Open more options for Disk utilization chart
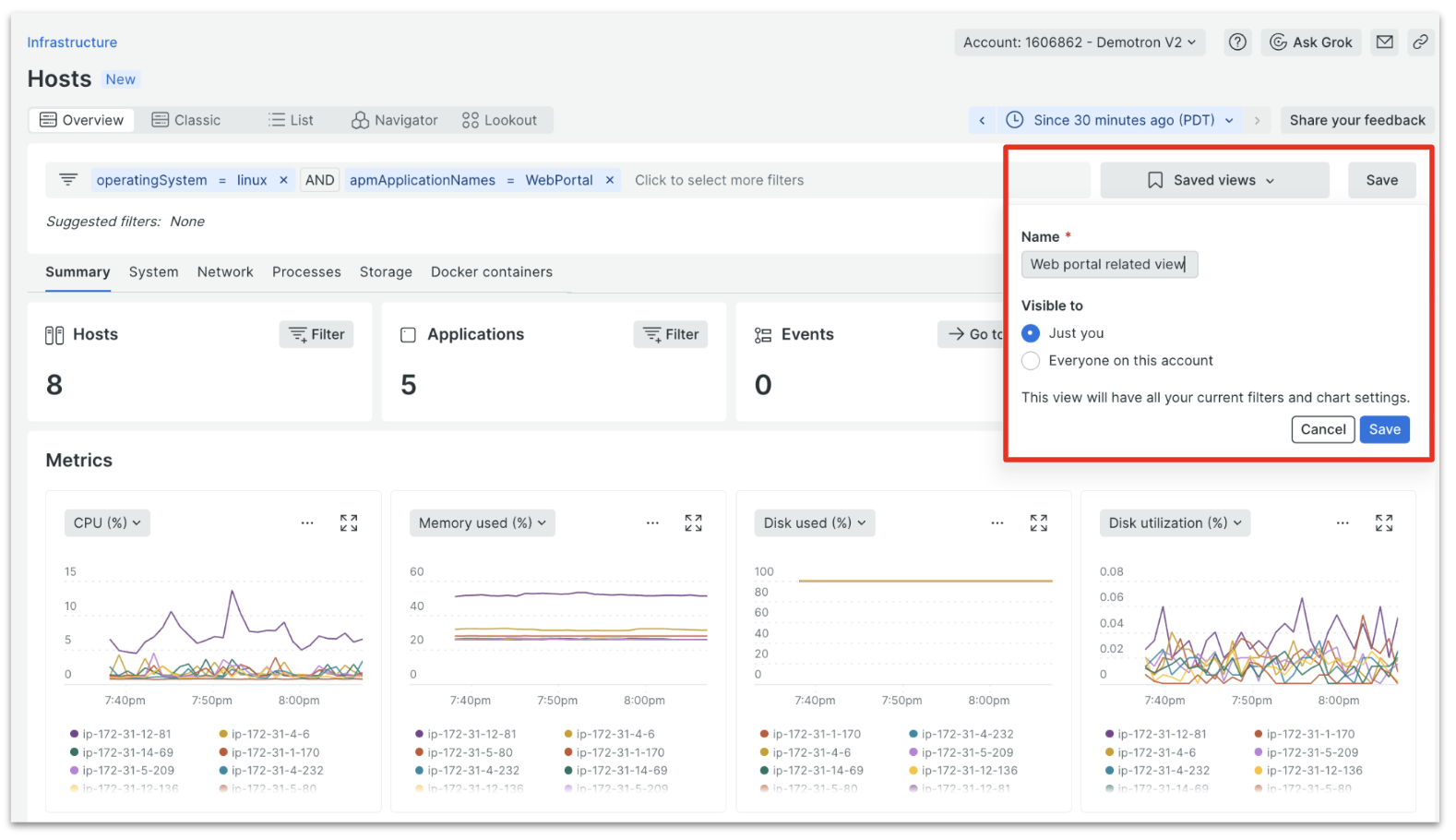This screenshot has width=1456, height=840. (x=1343, y=523)
